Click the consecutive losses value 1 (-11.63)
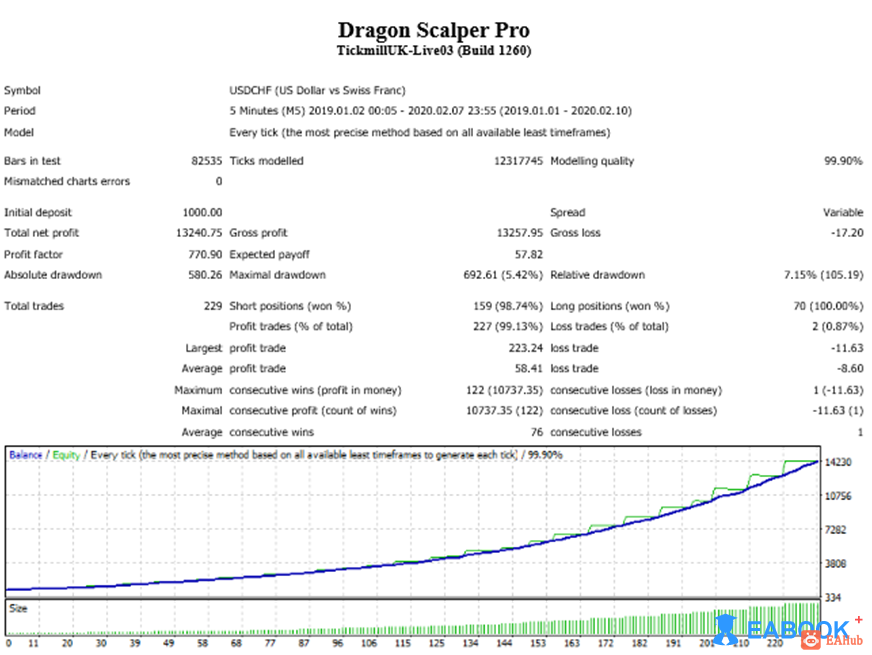872x655 pixels. (838, 390)
